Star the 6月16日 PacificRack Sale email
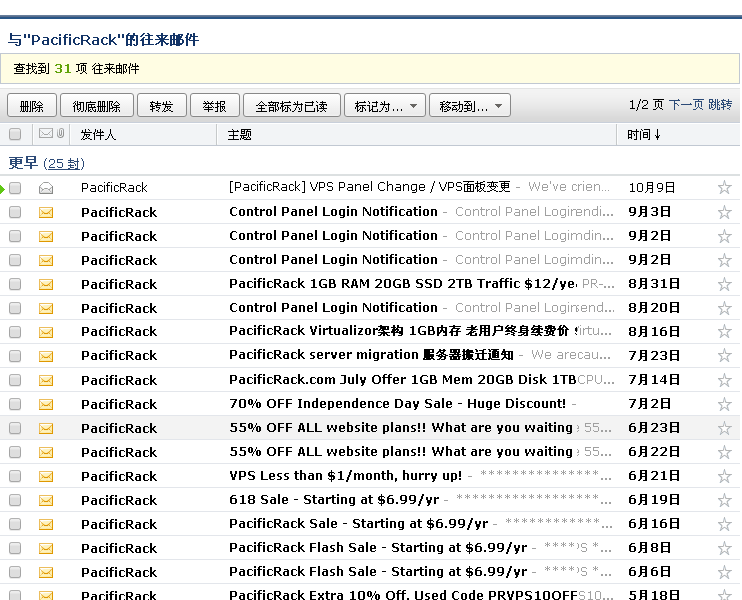The image size is (742, 600). point(724,525)
